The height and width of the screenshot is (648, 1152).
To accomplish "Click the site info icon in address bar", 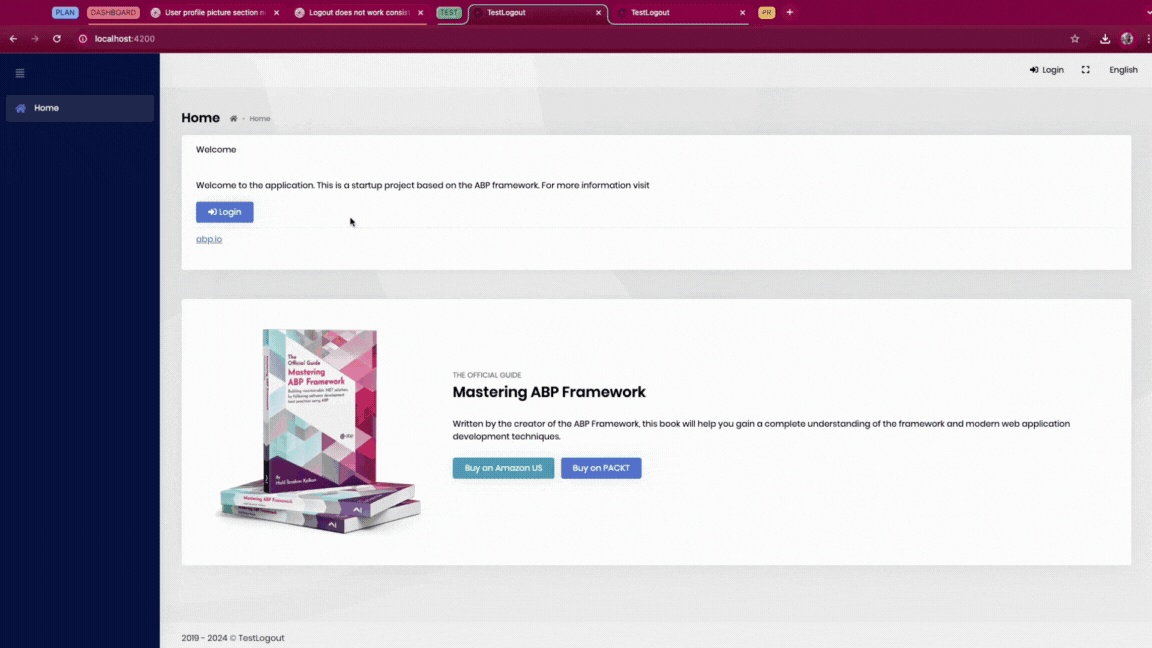I will pyautogui.click(x=82, y=39).
